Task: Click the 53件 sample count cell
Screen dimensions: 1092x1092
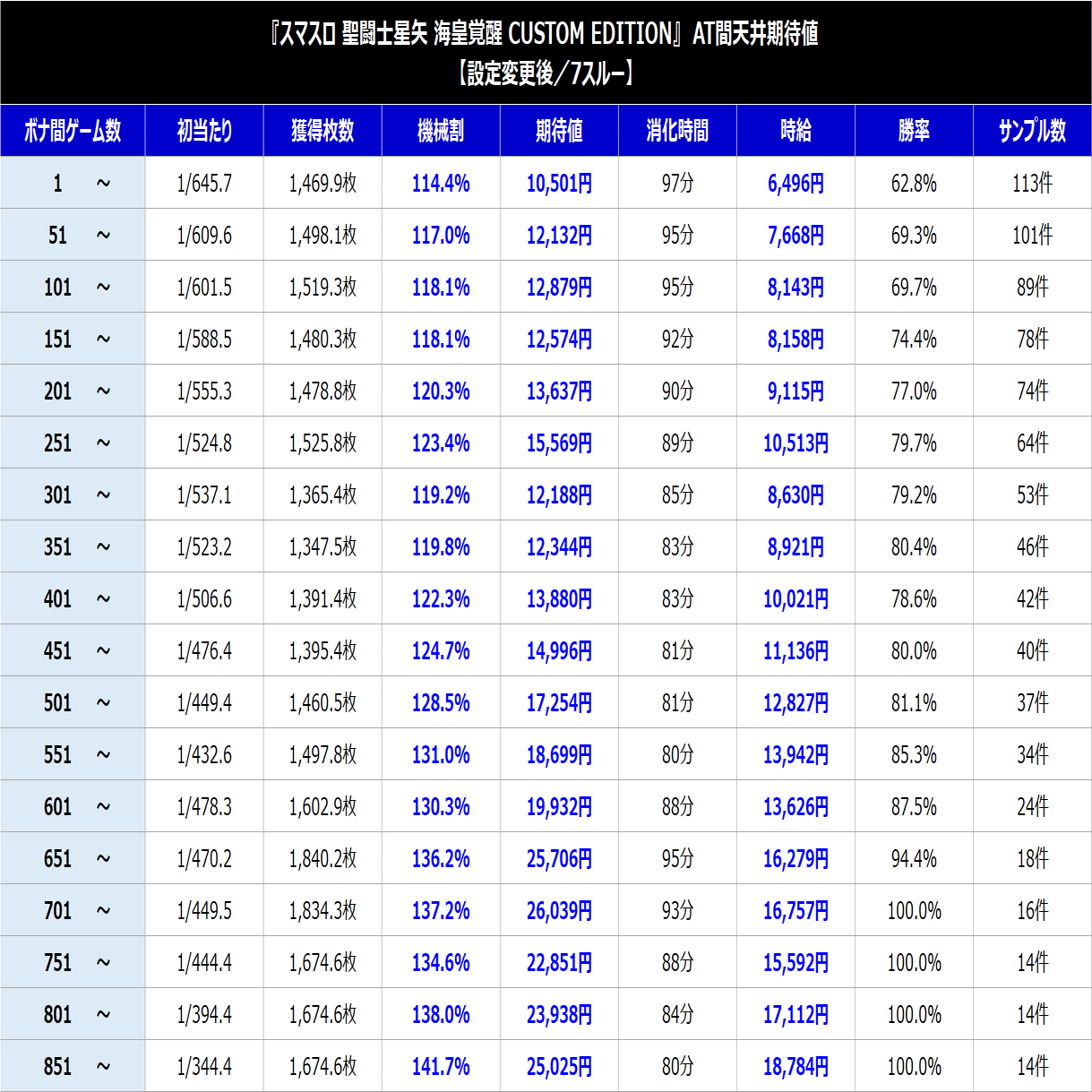Action: click(1032, 494)
